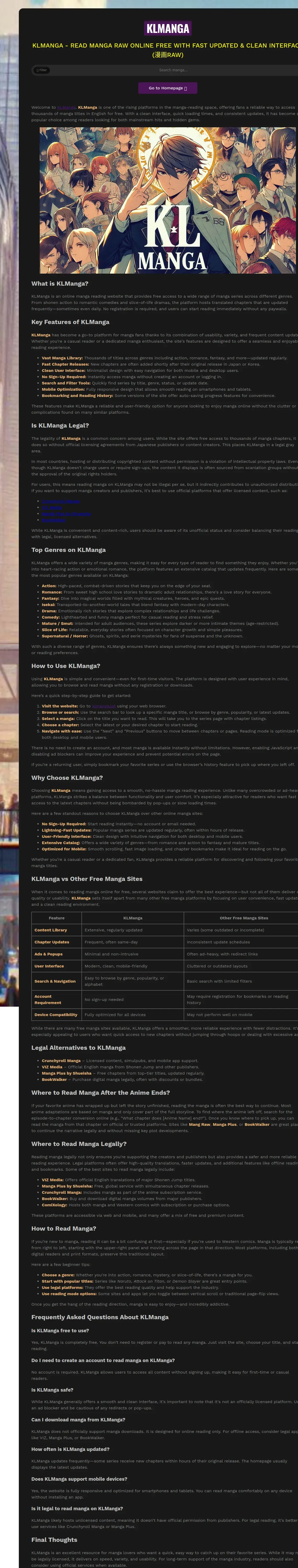Open the Filter button in search bar
The height and width of the screenshot is (1568, 298).
pyautogui.click(x=42, y=70)
